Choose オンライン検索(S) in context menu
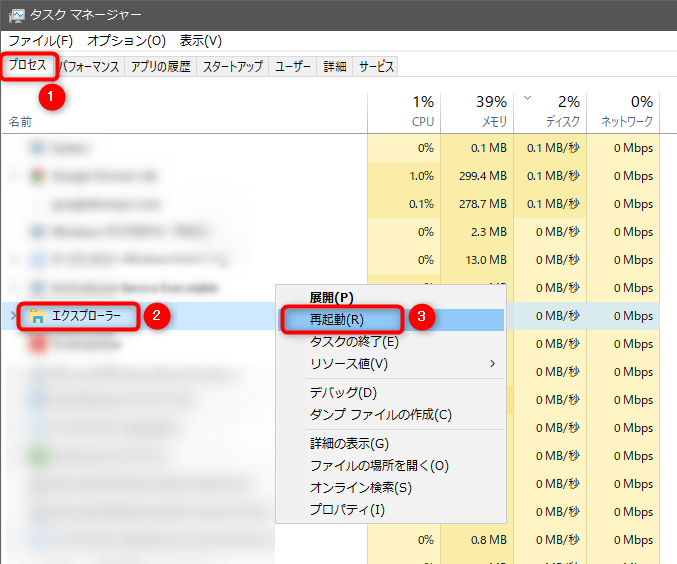Image resolution: width=677 pixels, height=564 pixels. tap(391, 488)
